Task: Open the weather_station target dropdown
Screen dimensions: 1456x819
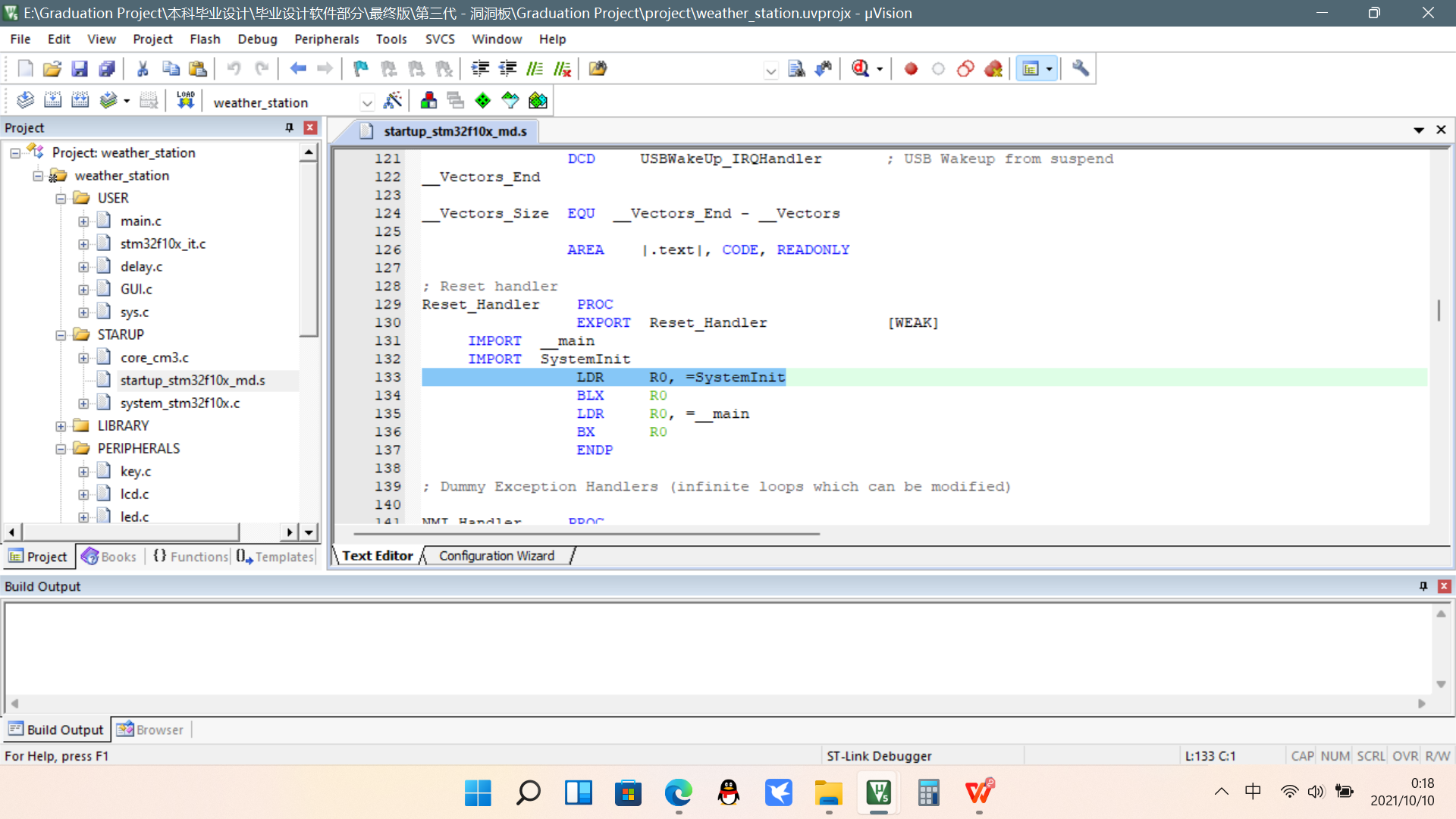Action: coord(367,102)
